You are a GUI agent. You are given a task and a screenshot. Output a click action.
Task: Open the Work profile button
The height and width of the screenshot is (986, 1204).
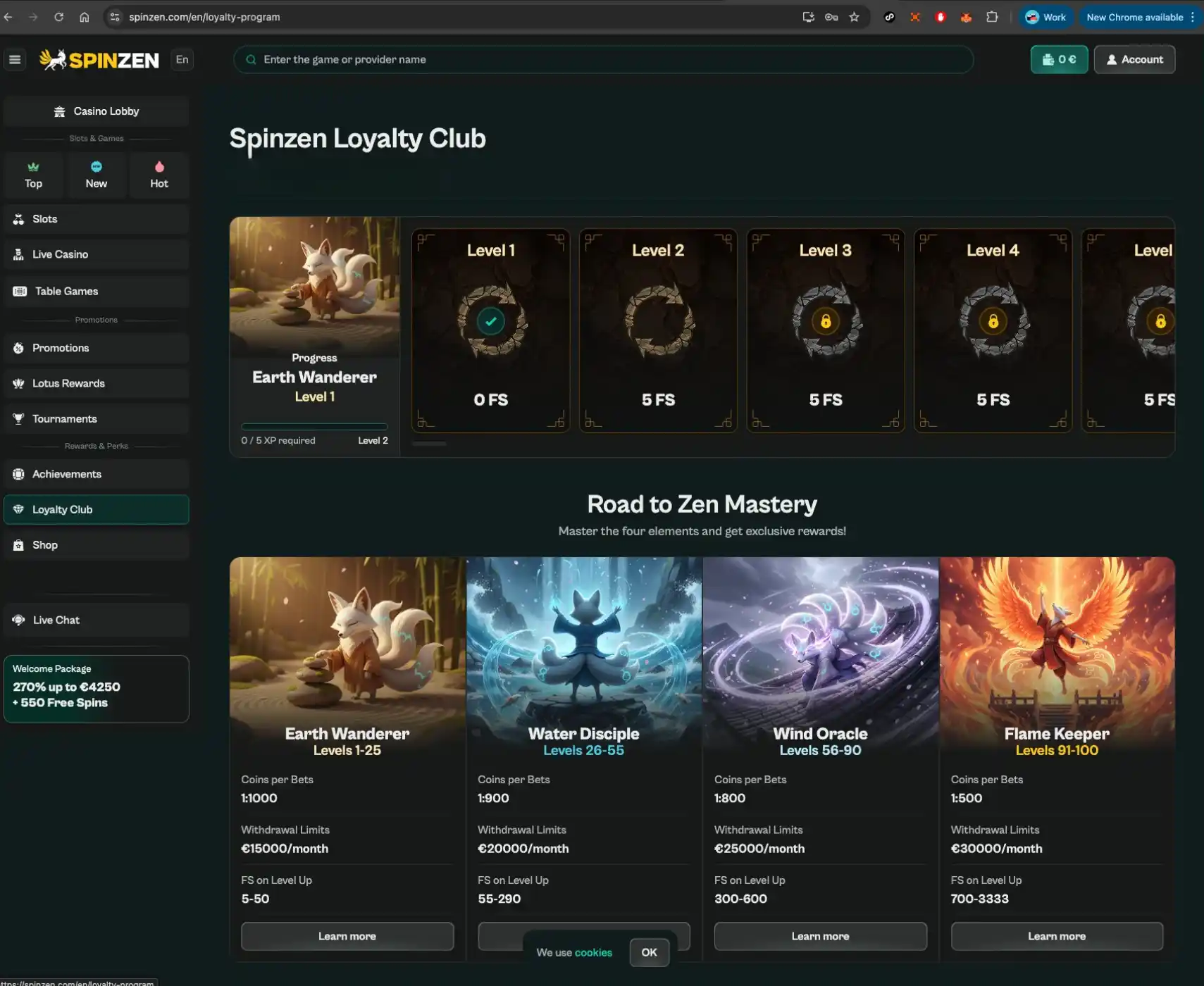pos(1045,17)
